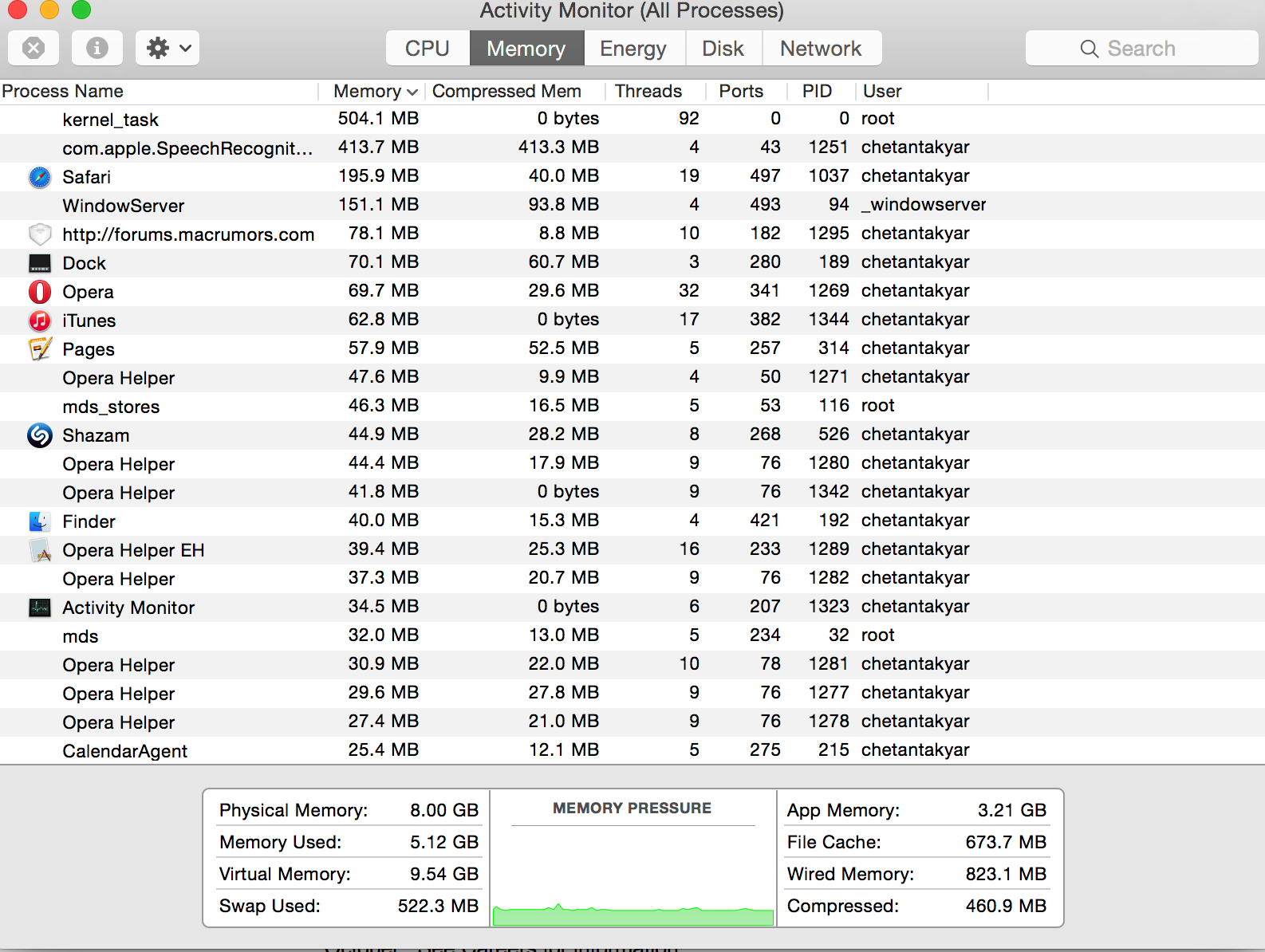The image size is (1265, 952).
Task: Click the green zoom window button
Action: click(x=81, y=9)
